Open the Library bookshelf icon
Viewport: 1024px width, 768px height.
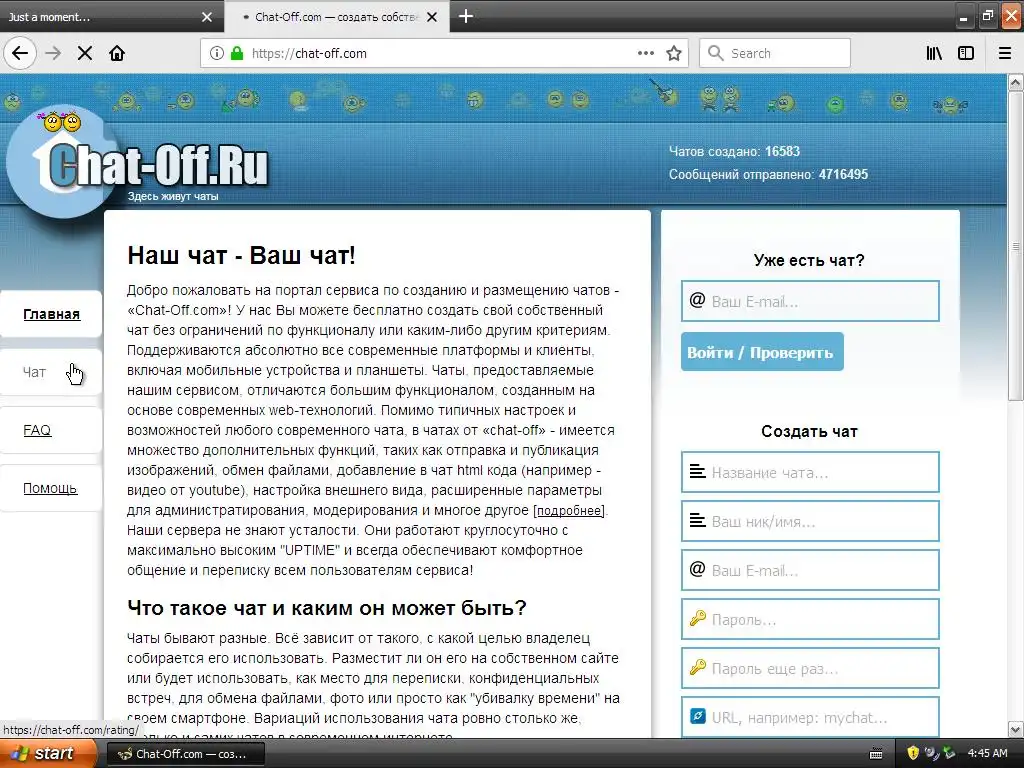pyautogui.click(x=935, y=53)
